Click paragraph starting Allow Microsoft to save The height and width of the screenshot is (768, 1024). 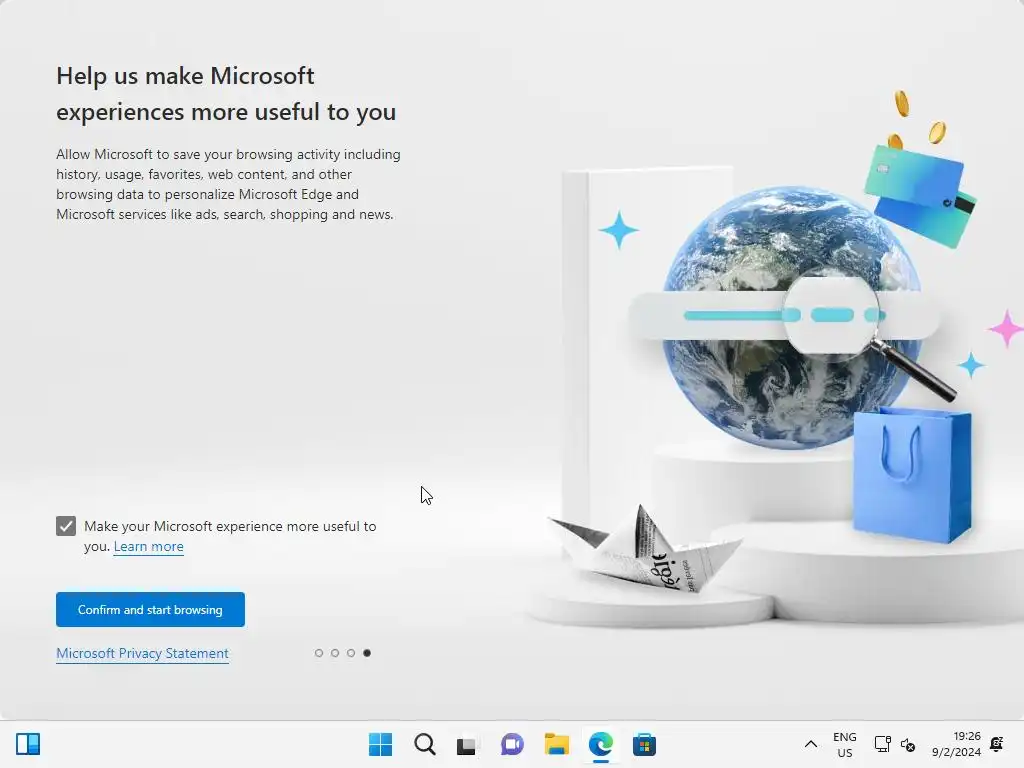point(228,184)
